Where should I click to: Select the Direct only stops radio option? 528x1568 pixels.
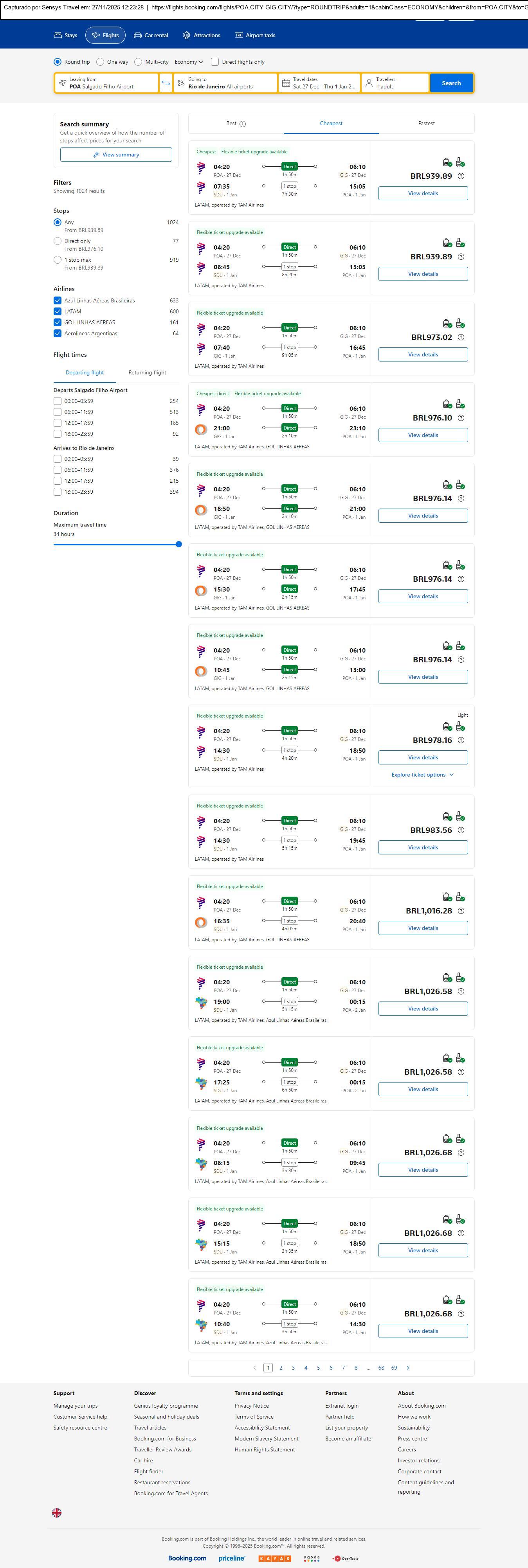pos(57,241)
